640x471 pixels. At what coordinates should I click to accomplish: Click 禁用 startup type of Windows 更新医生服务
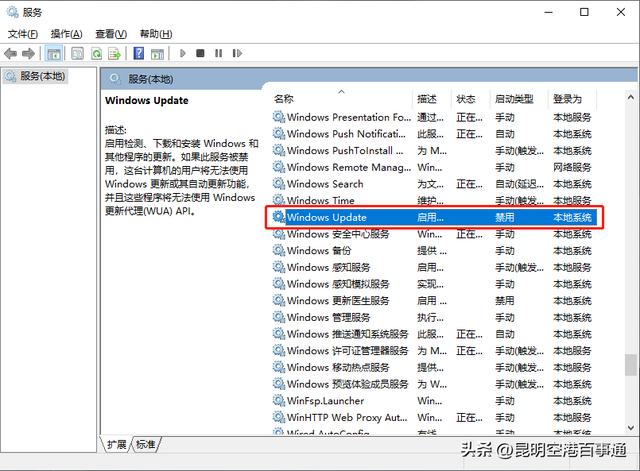coord(504,301)
